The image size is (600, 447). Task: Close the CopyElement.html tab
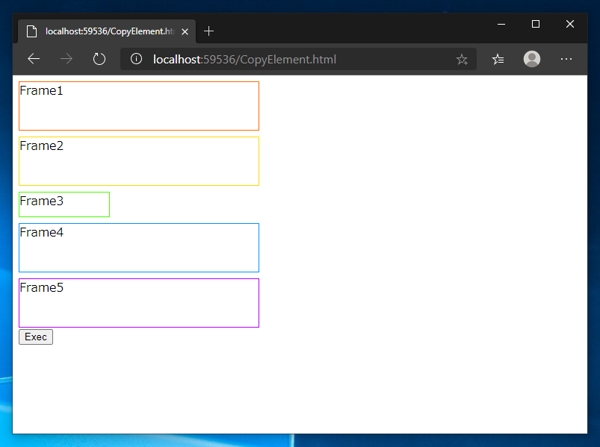[185, 32]
